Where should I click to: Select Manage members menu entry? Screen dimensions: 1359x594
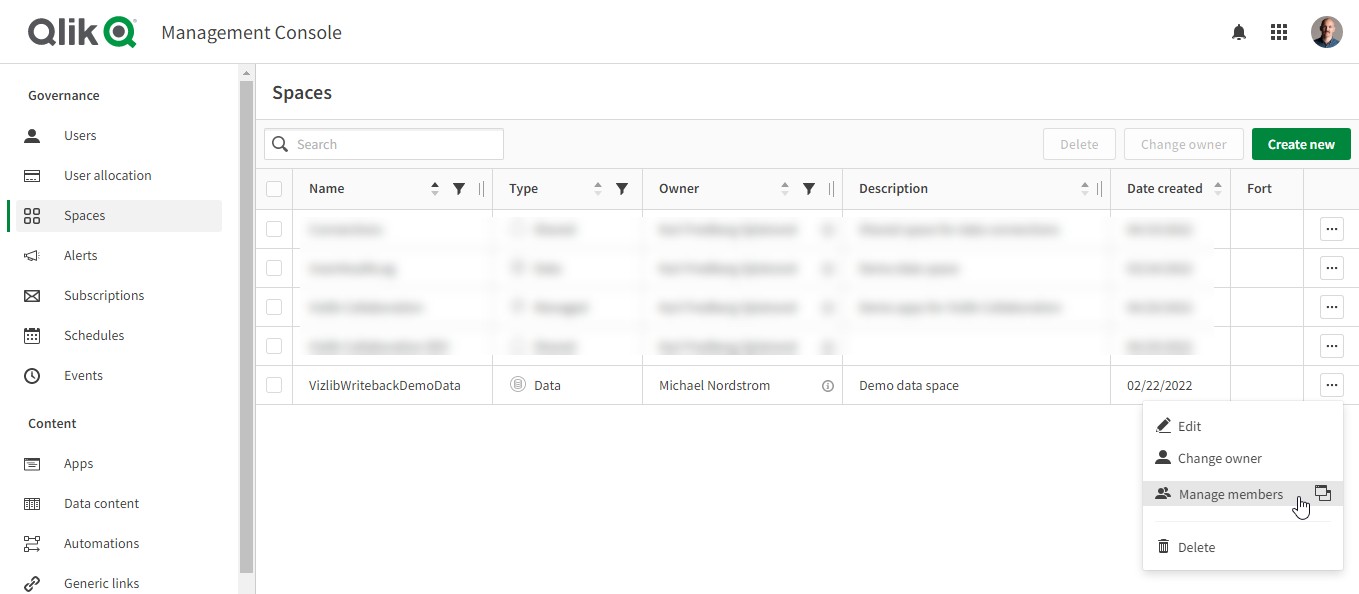(1243, 494)
